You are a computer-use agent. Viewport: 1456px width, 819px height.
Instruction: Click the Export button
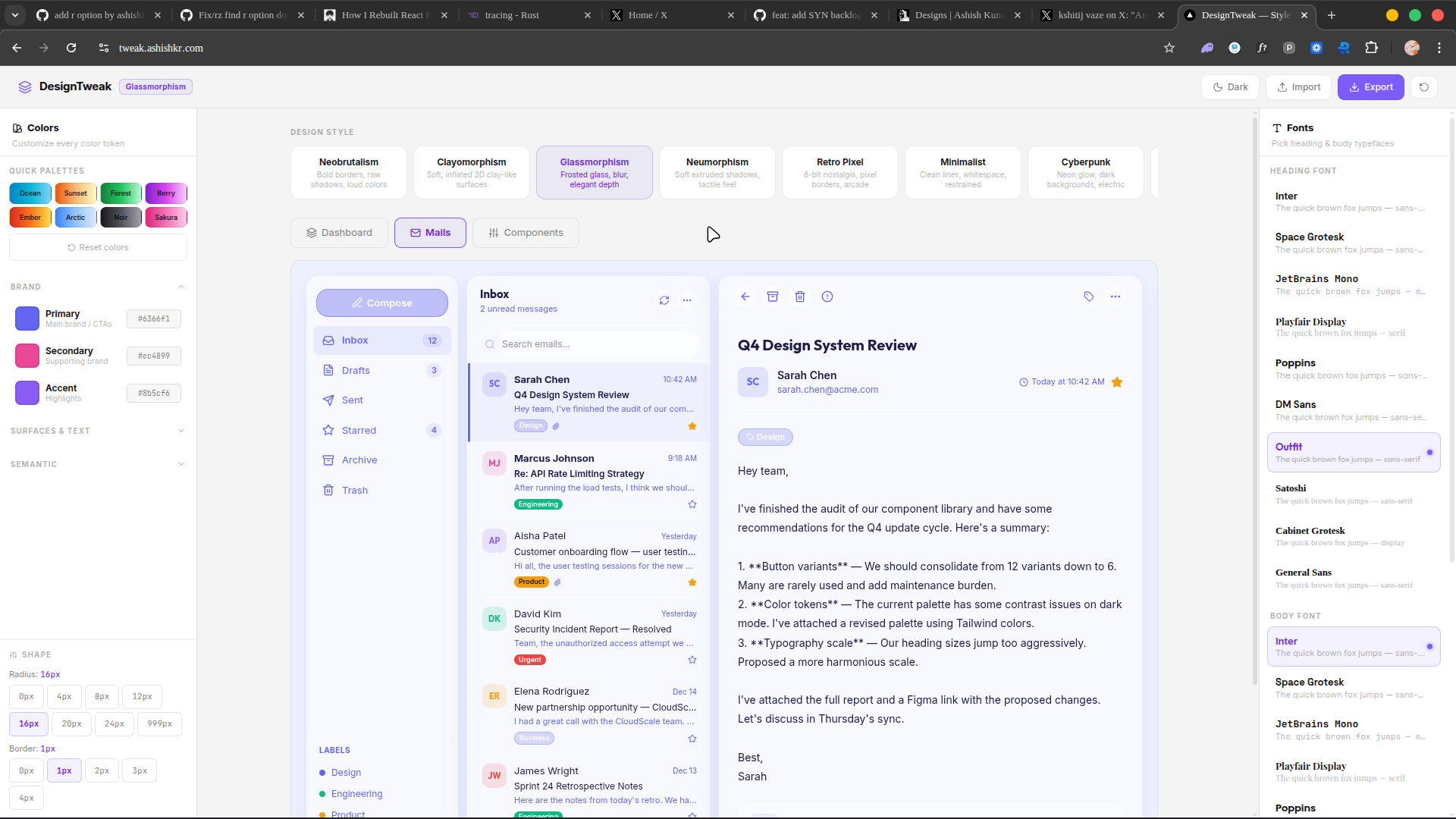coord(1370,86)
